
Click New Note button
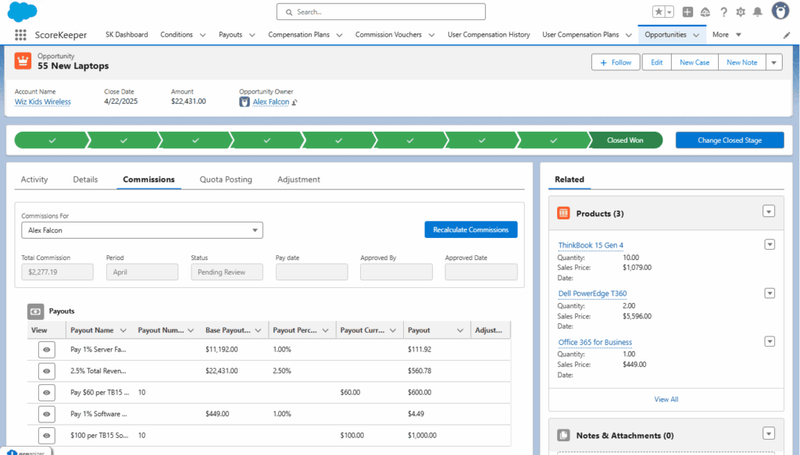coord(742,62)
